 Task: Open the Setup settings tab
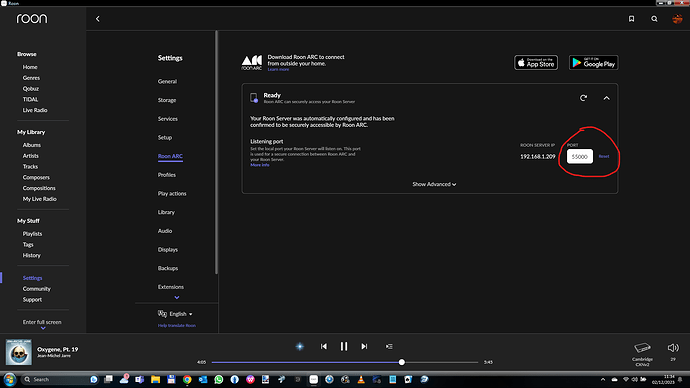[165, 138]
